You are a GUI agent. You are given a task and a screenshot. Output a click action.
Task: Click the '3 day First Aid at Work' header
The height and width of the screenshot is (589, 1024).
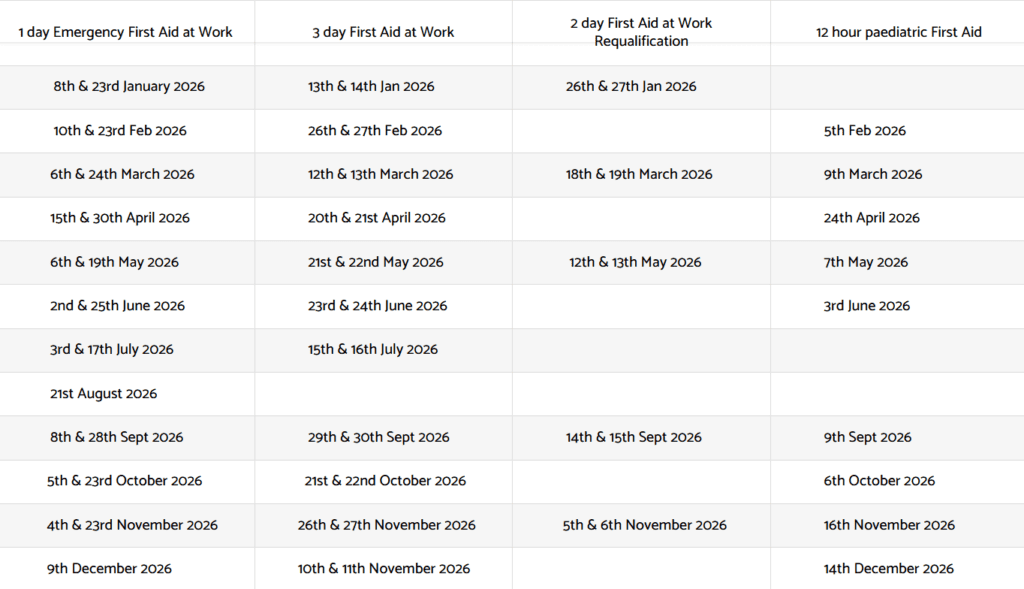click(383, 32)
